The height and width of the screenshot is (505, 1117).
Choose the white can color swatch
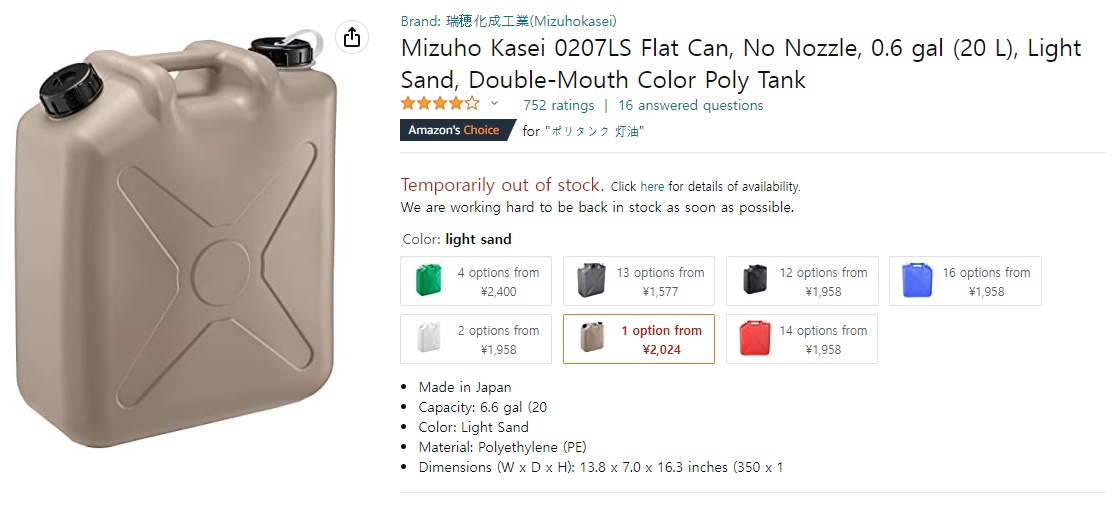tap(476, 339)
